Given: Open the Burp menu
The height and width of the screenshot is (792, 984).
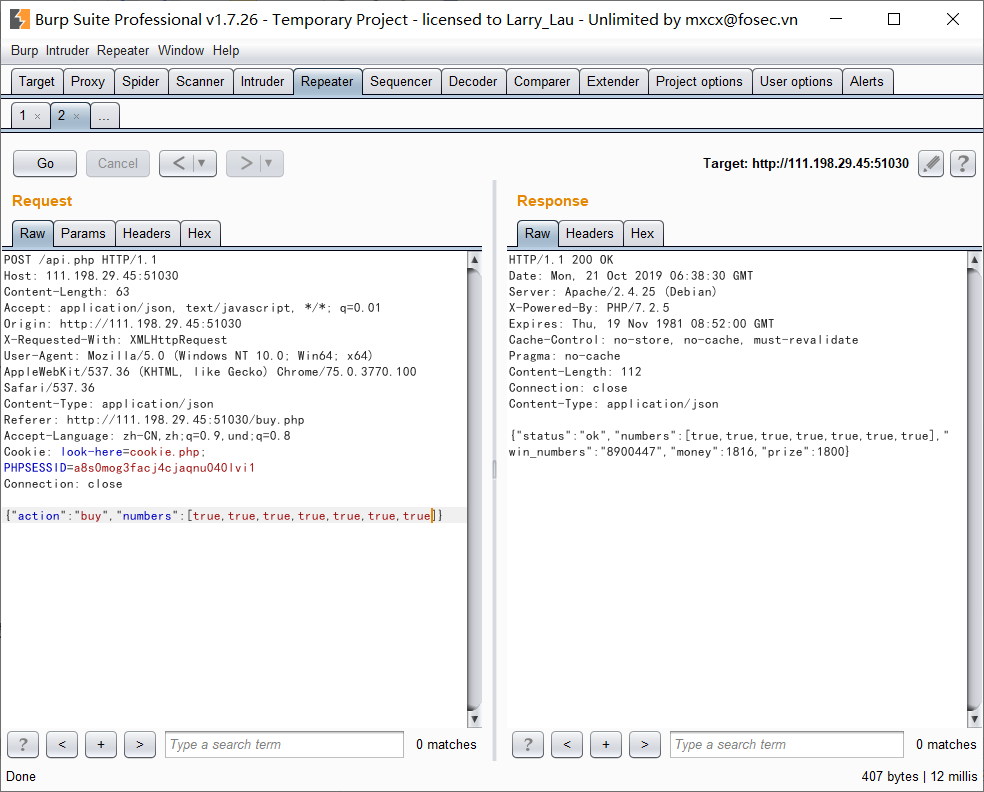Looking at the screenshot, I should (x=24, y=51).
